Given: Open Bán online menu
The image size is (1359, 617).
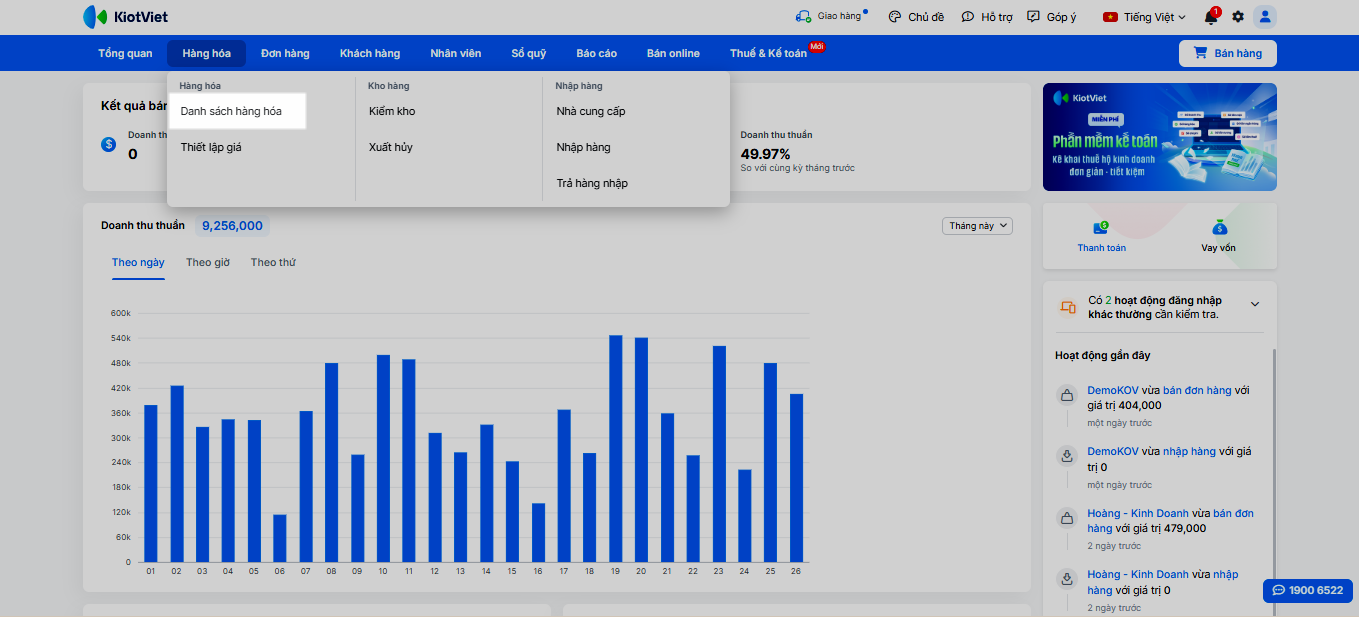Looking at the screenshot, I should [x=673, y=53].
